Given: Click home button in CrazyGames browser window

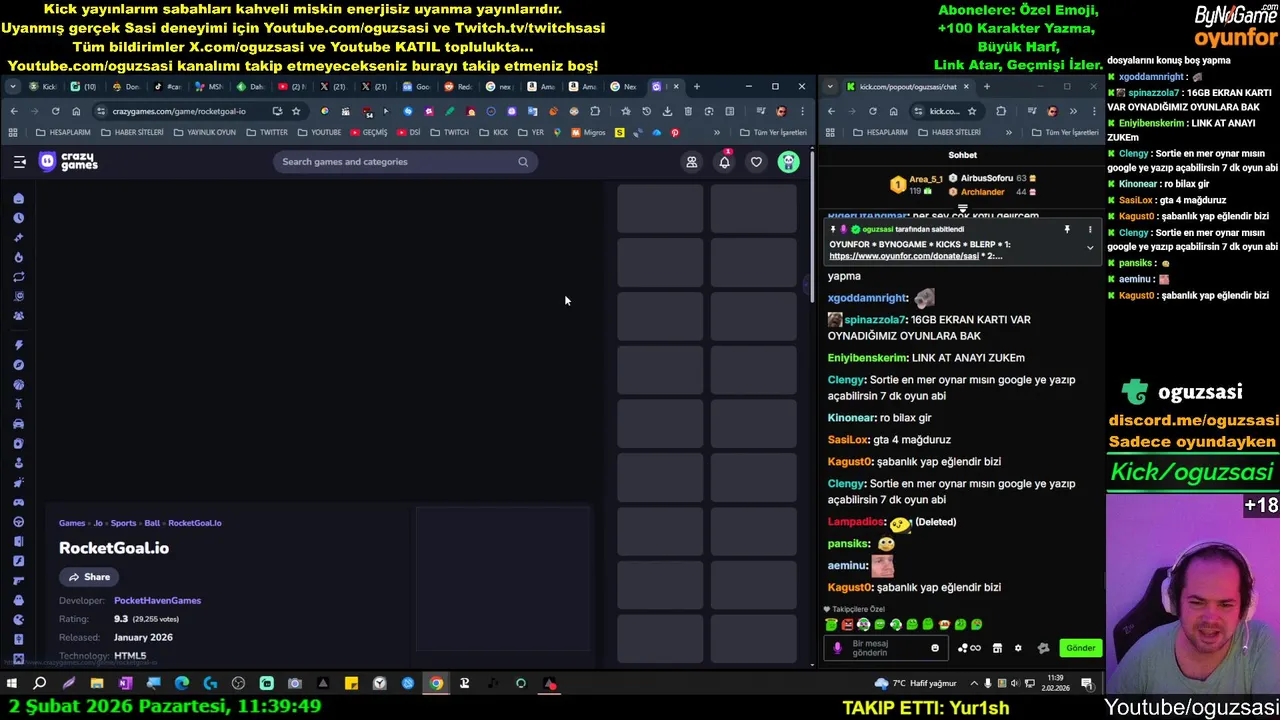Looking at the screenshot, I should [x=76, y=111].
